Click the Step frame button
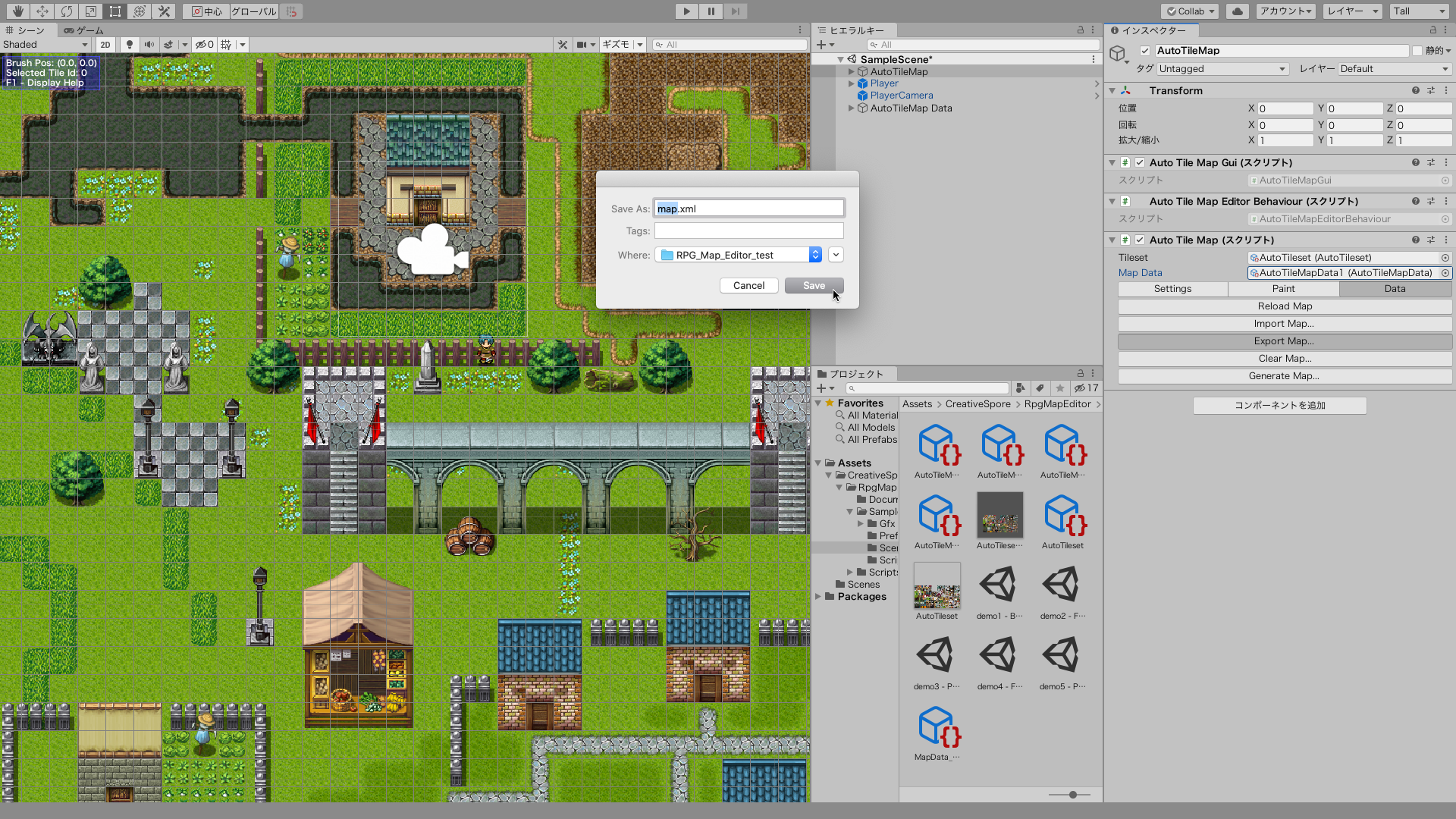Image resolution: width=1456 pixels, height=819 pixels. click(735, 11)
